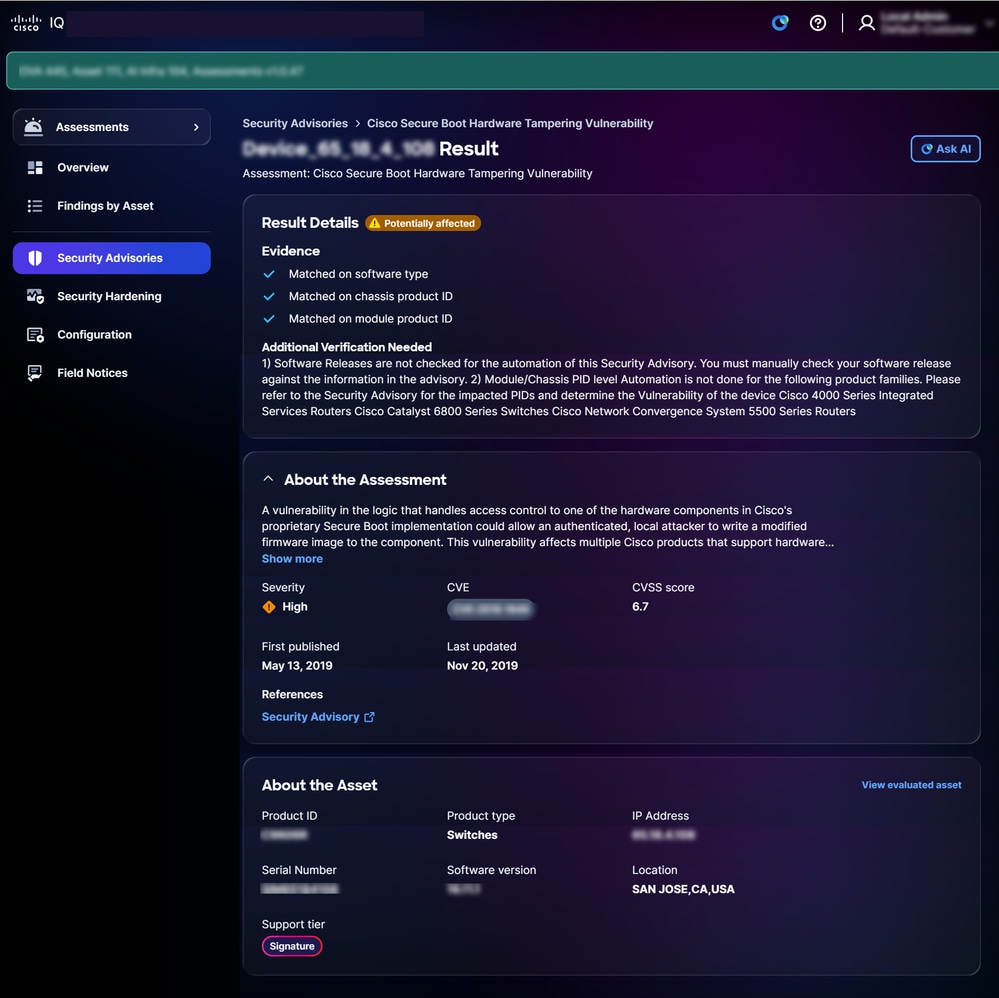Click Show more in assessment description
Image resolution: width=999 pixels, height=998 pixels.
[292, 559]
